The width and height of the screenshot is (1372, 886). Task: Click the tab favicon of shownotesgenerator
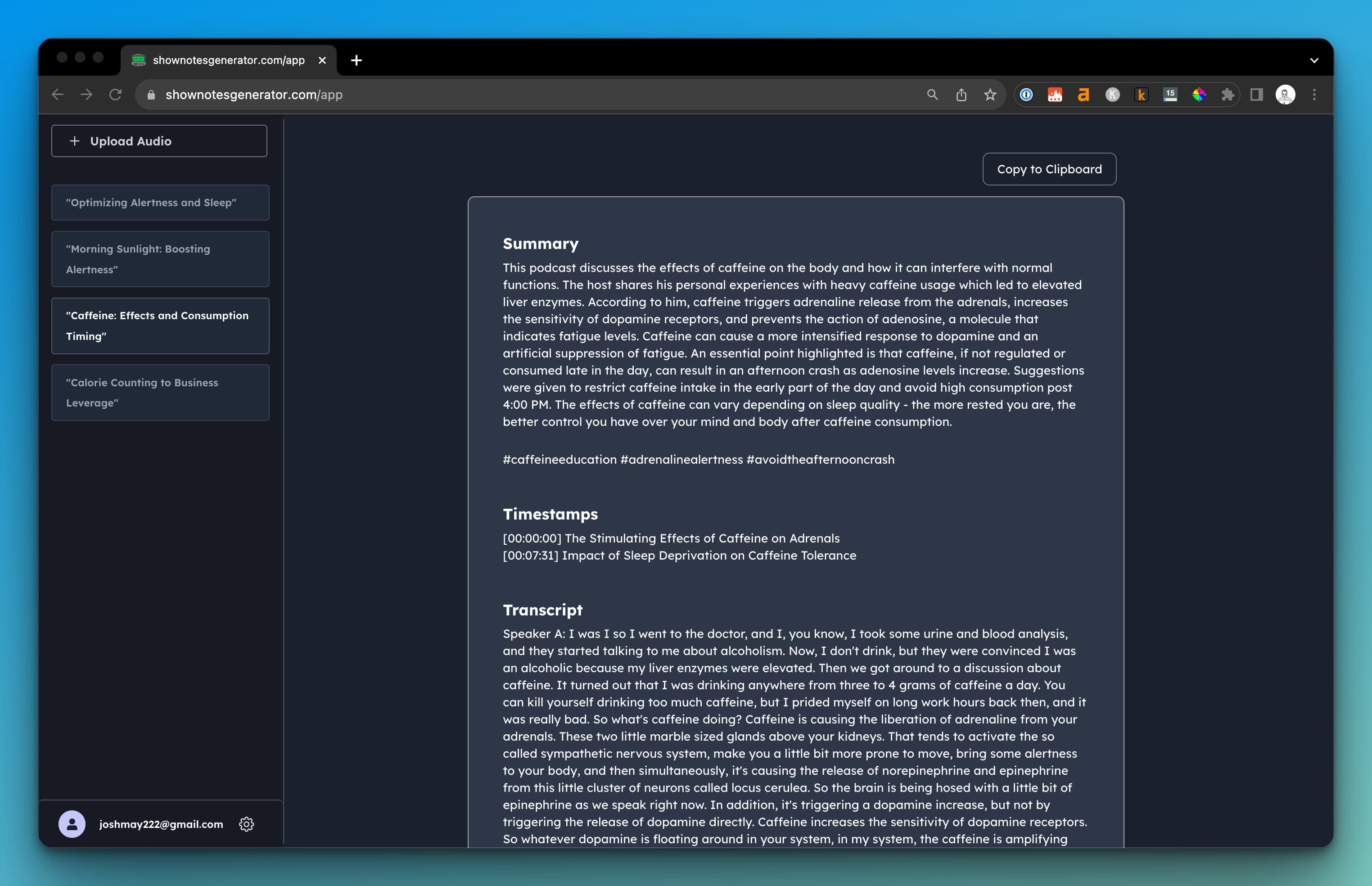[x=138, y=60]
